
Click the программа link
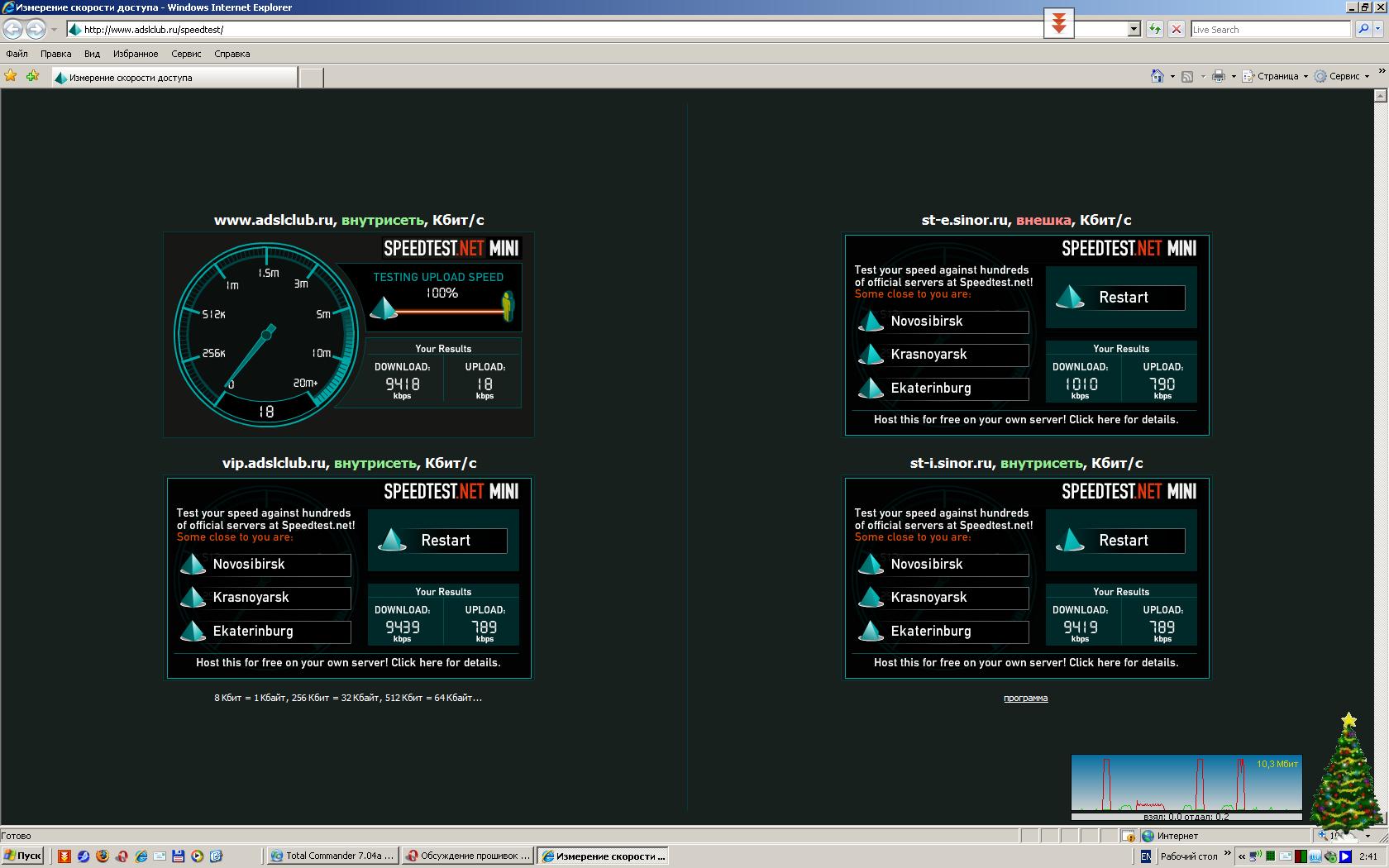[x=1025, y=698]
